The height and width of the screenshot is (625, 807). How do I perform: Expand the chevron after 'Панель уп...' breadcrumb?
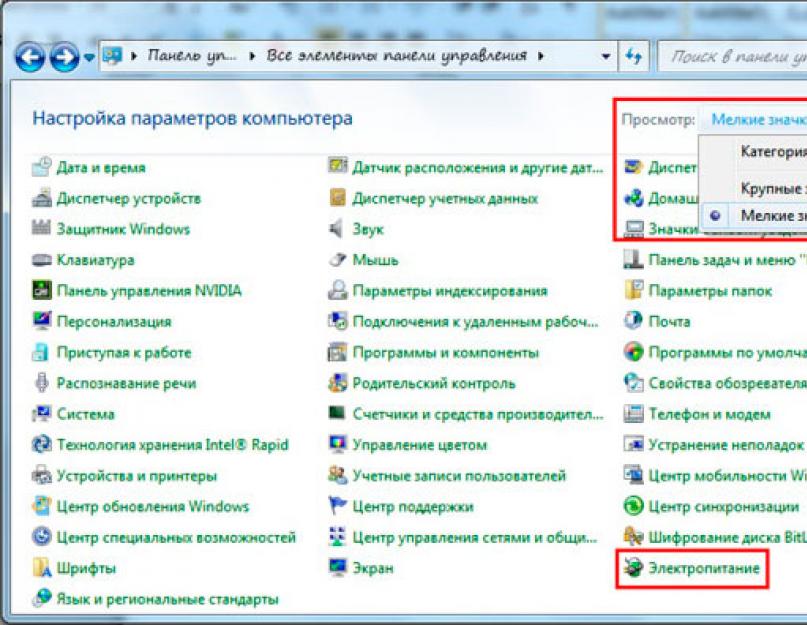point(252,56)
